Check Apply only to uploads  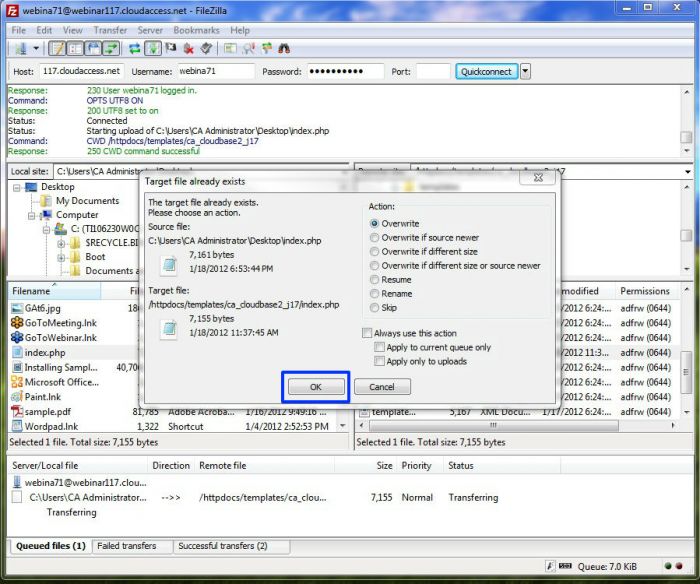379,361
